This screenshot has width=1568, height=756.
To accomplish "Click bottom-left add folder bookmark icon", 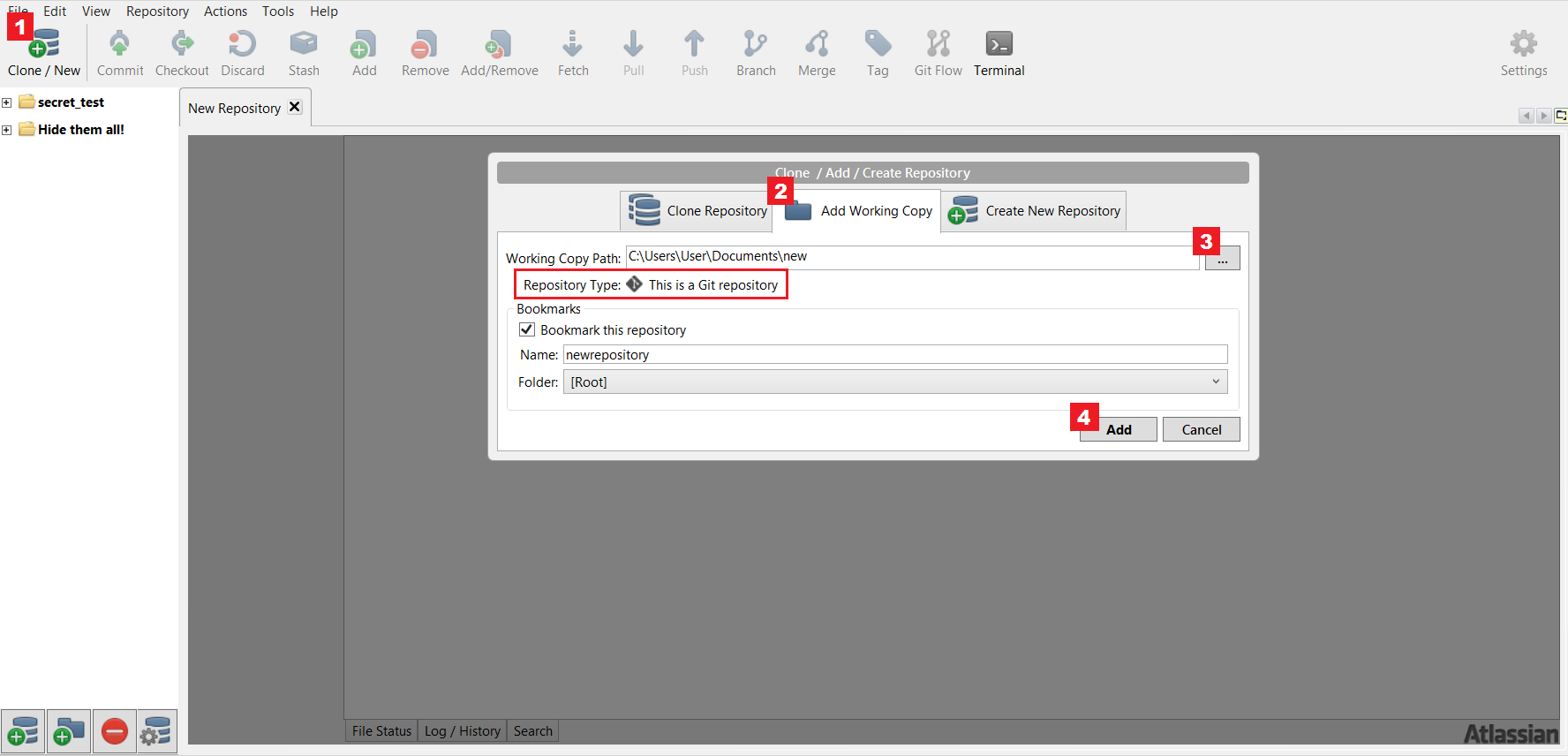I will coord(69,731).
